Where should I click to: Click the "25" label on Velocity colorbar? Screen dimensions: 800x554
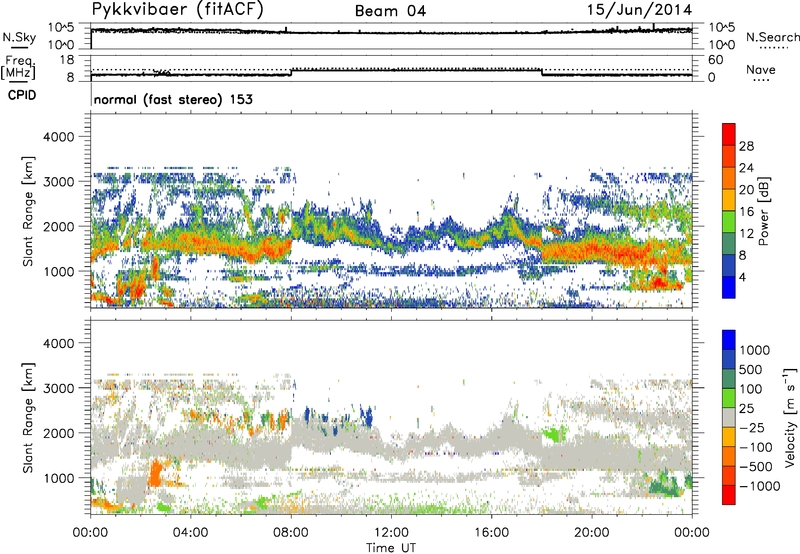[x=746, y=409]
